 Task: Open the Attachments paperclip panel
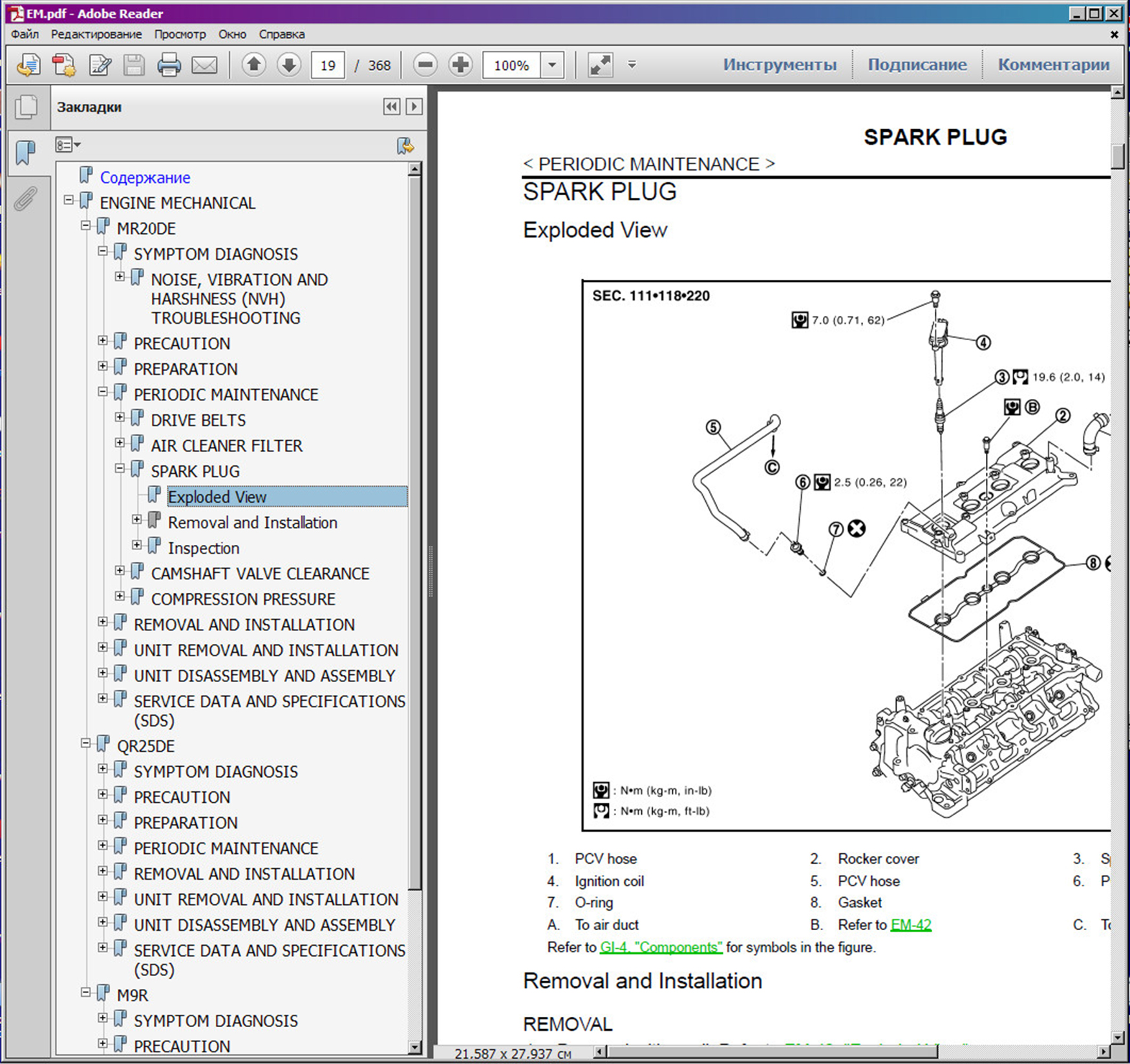click(26, 199)
